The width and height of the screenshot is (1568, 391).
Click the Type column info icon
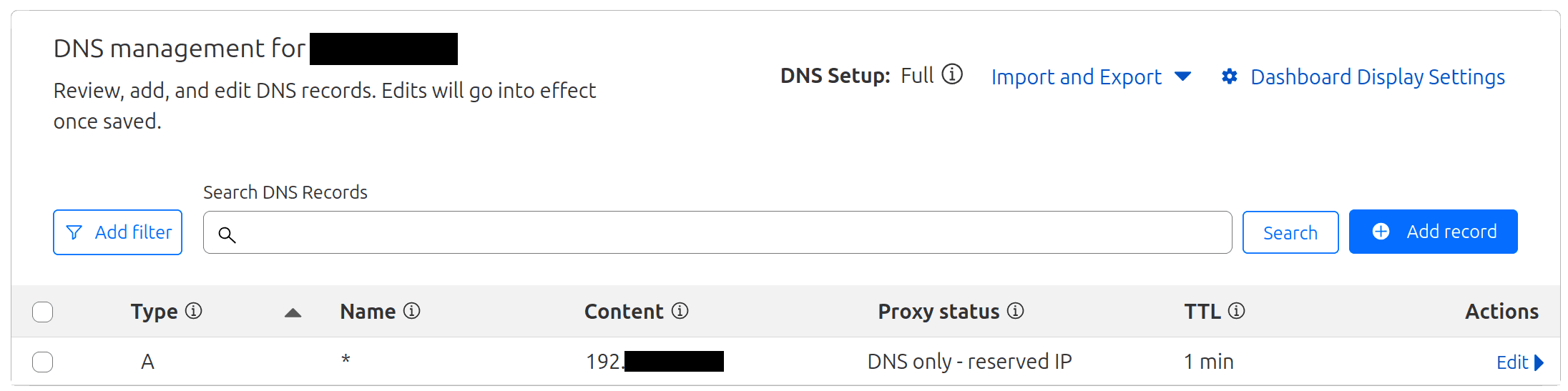click(194, 311)
